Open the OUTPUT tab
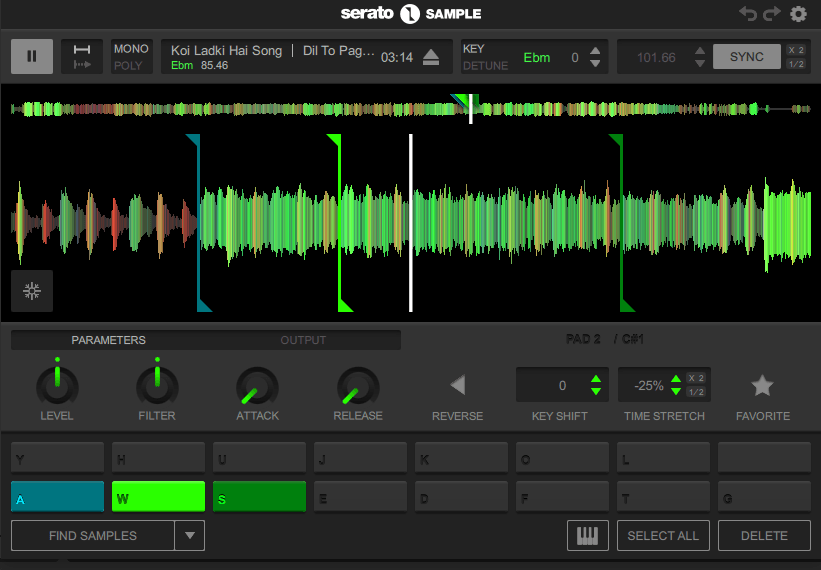Image resolution: width=821 pixels, height=570 pixels. point(303,340)
